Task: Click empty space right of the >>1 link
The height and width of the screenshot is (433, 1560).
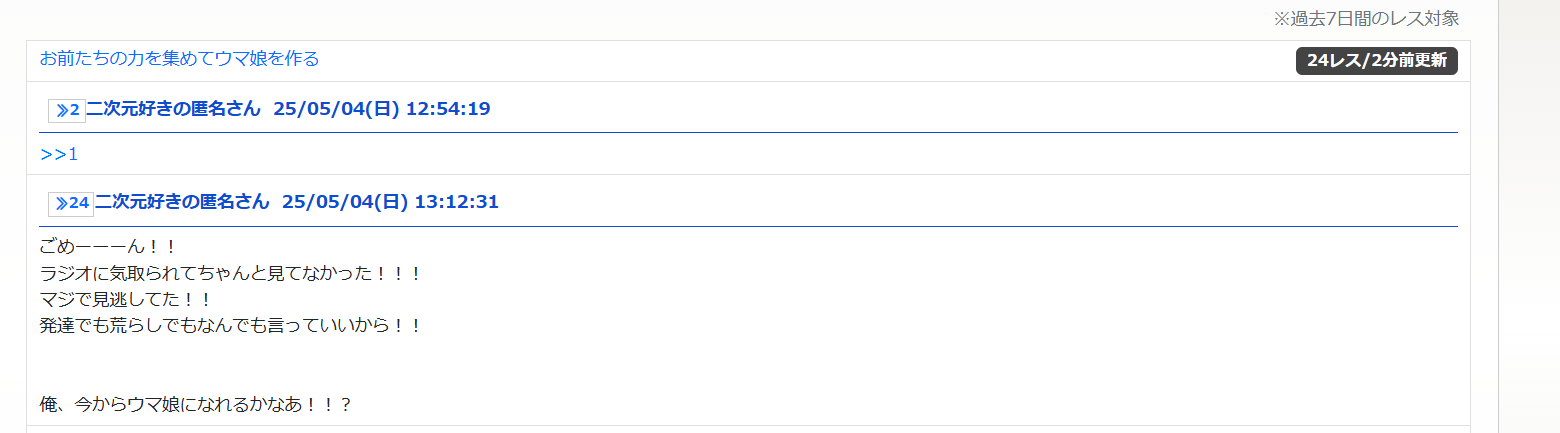Action: 700,154
